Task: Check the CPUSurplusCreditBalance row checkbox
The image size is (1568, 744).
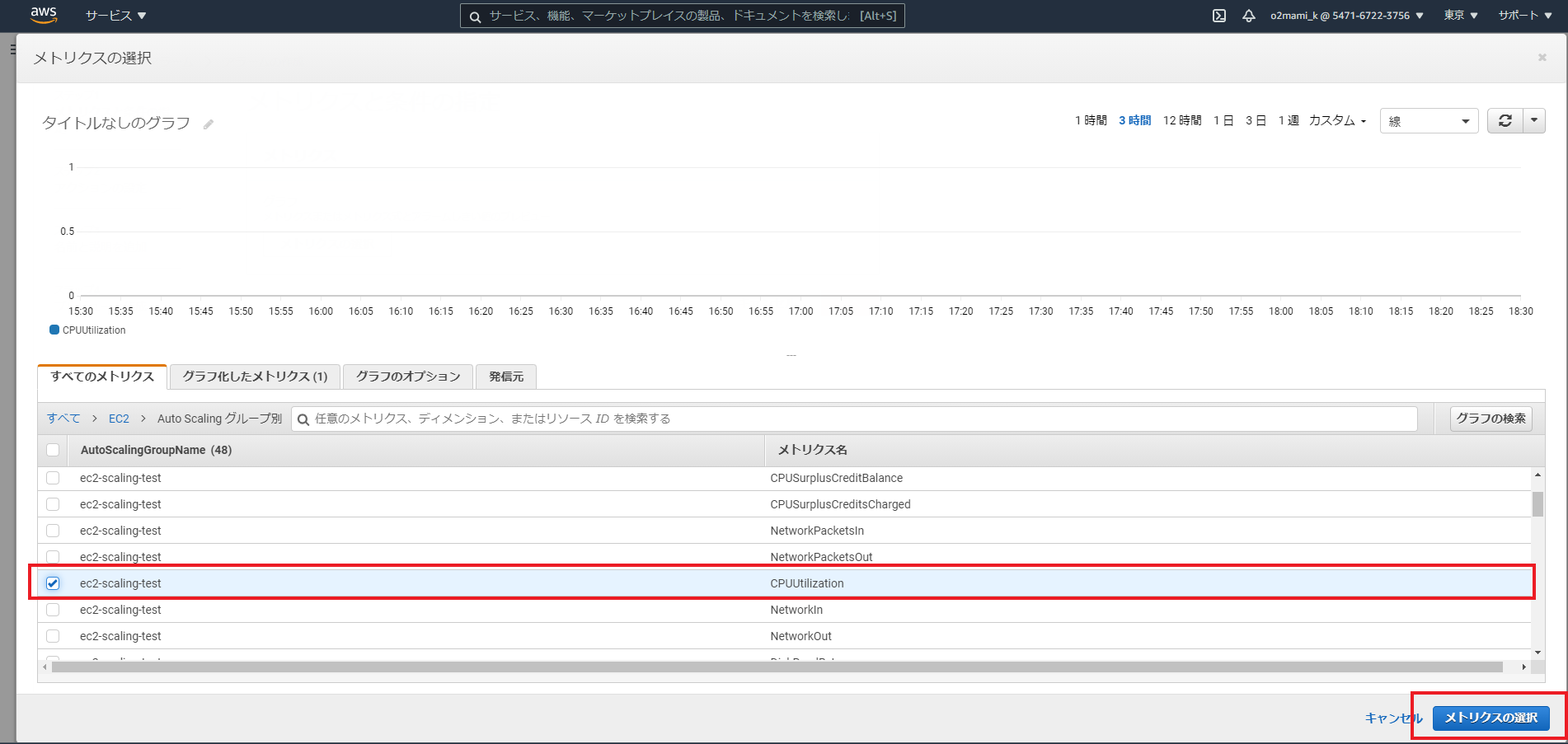Action: tap(53, 478)
